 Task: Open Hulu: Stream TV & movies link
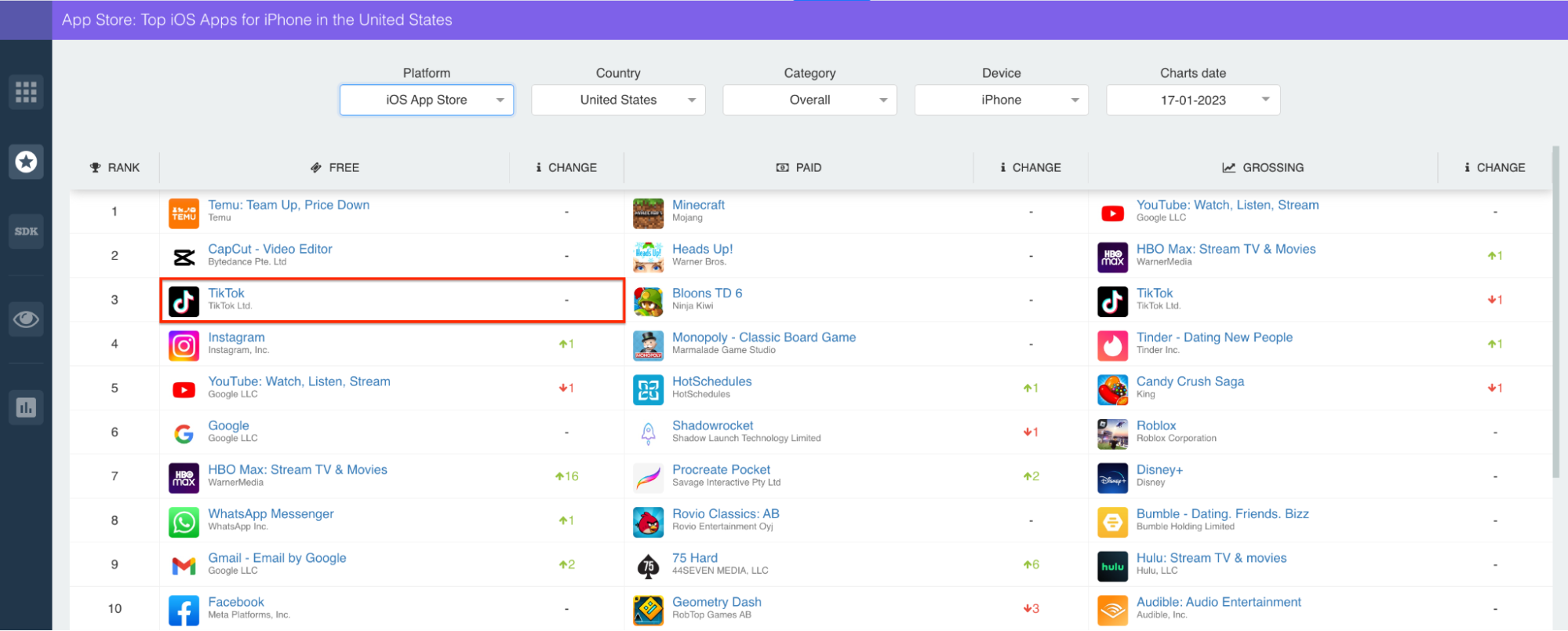point(1211,558)
